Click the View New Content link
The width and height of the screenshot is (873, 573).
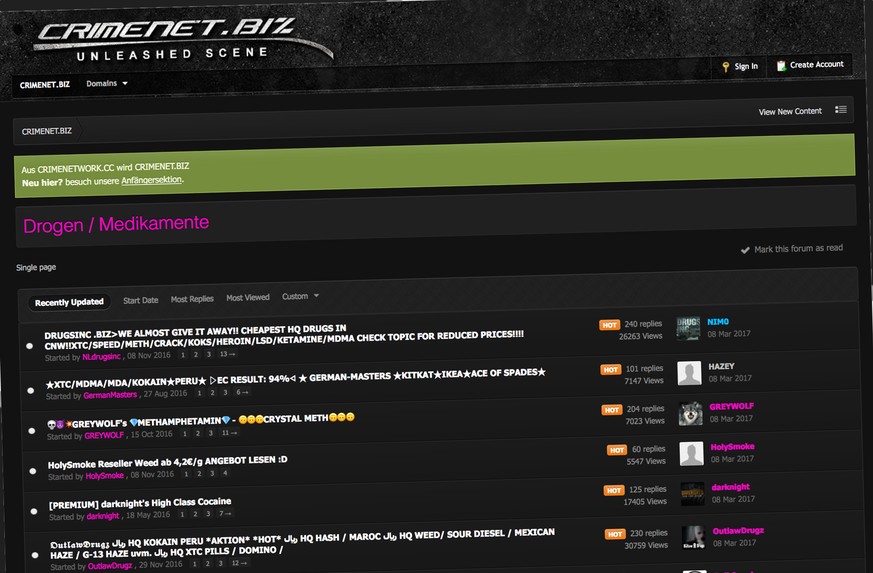790,111
